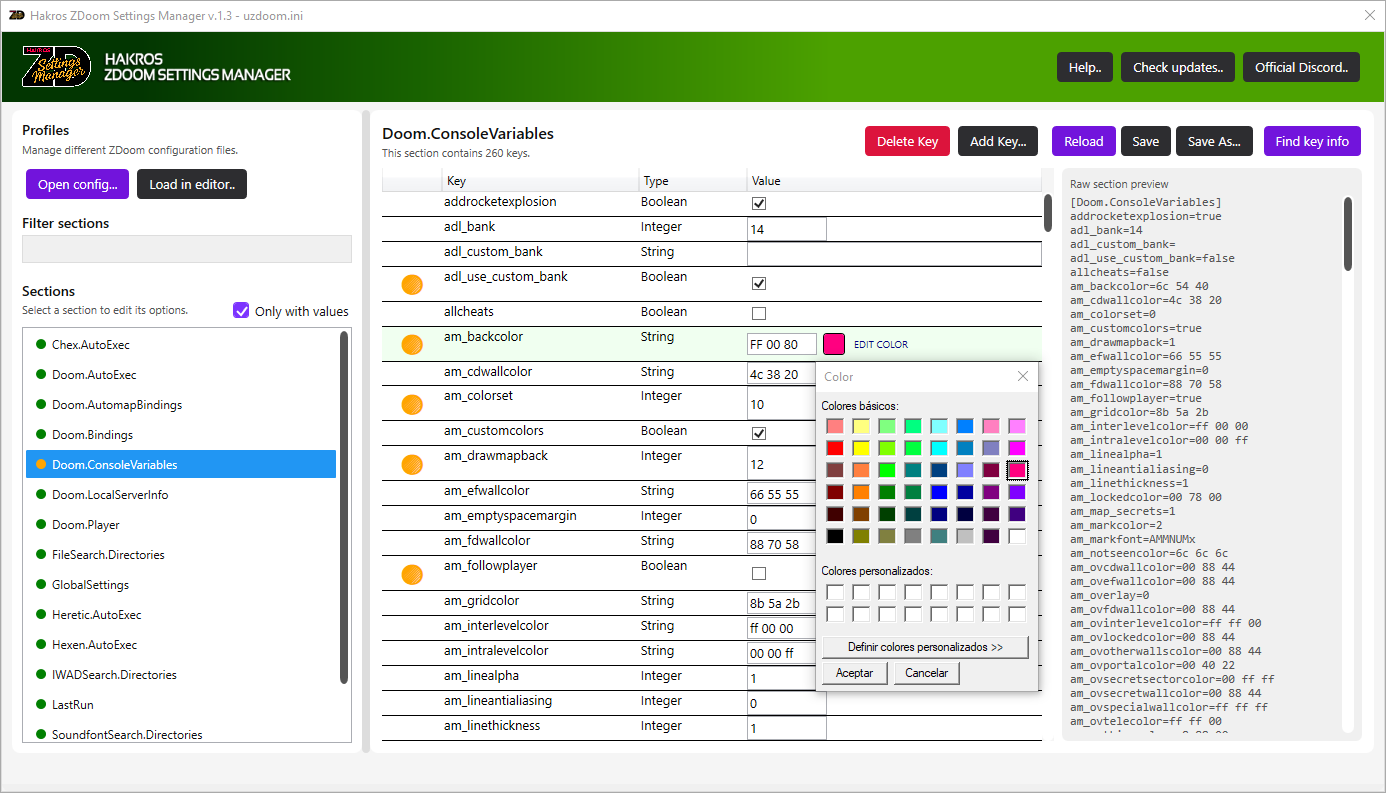Click the ZD app icon in the title bar
The width and height of the screenshot is (1386, 793).
coord(16,15)
